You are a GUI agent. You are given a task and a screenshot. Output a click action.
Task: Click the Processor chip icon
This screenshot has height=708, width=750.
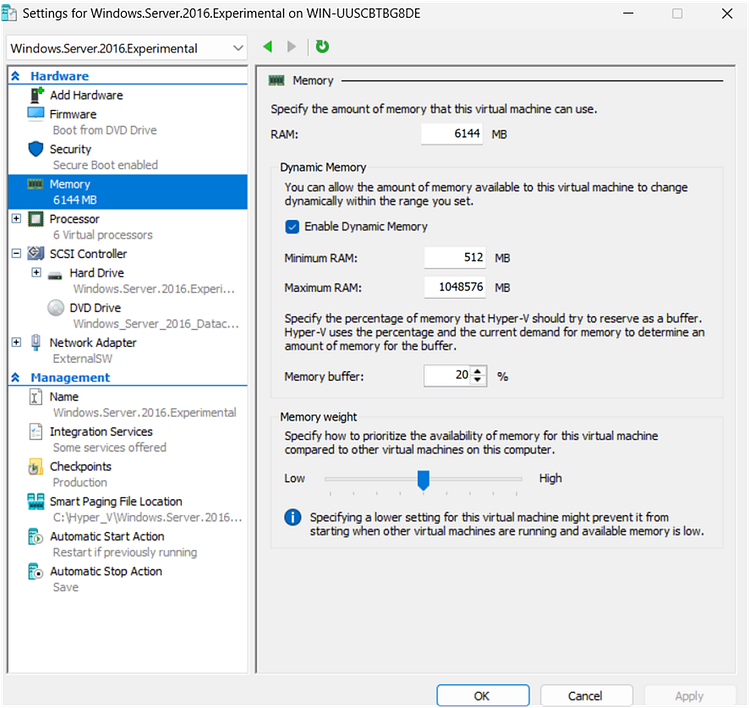point(36,219)
